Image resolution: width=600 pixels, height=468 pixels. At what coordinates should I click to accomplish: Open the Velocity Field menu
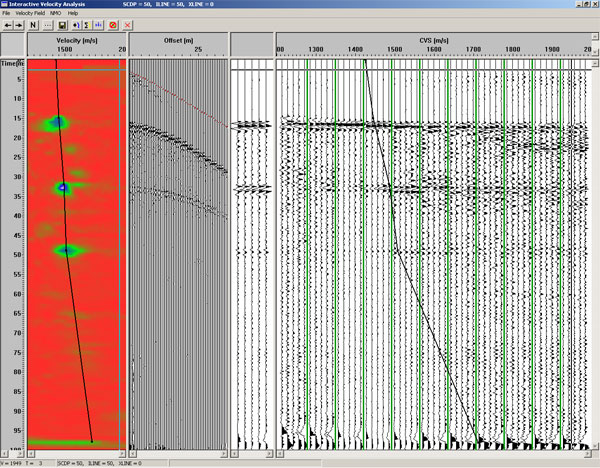29,13
